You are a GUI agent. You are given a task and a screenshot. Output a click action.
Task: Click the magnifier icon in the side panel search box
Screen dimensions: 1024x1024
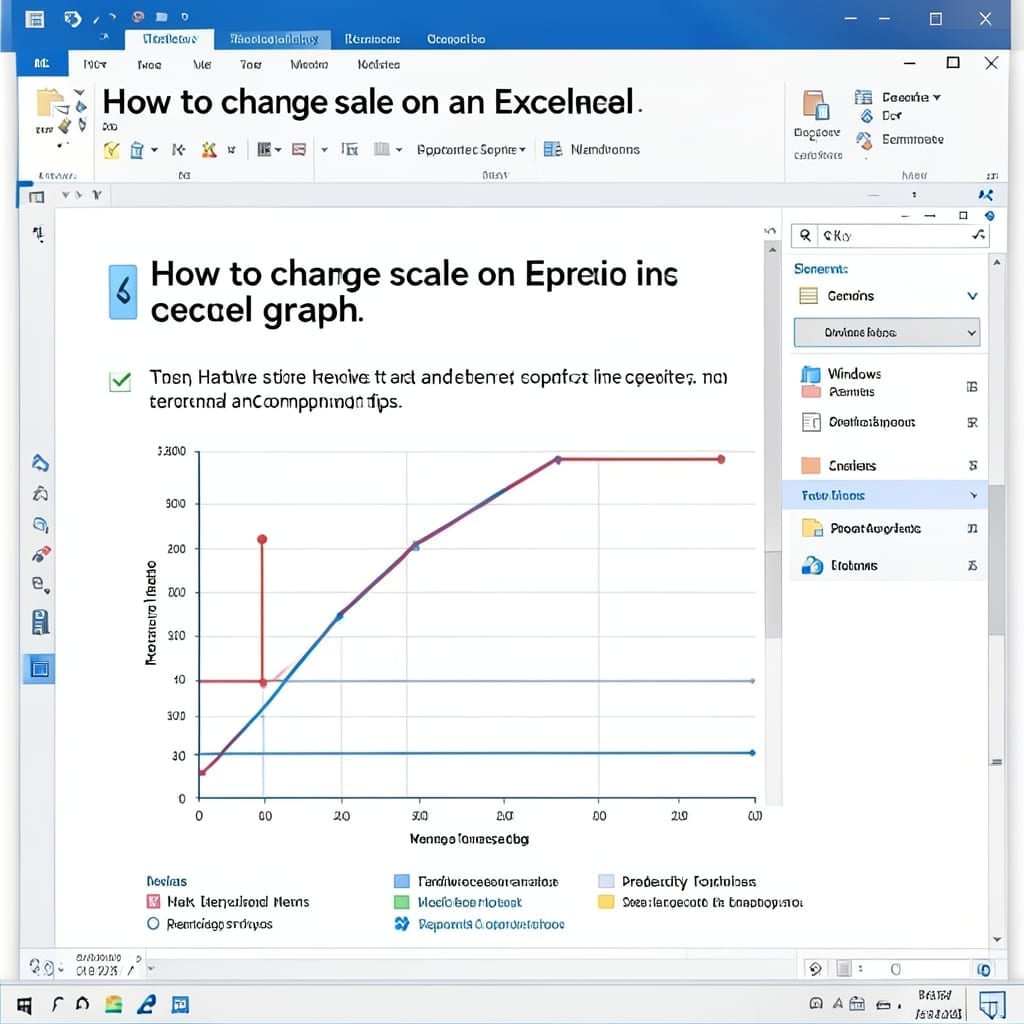(x=805, y=236)
